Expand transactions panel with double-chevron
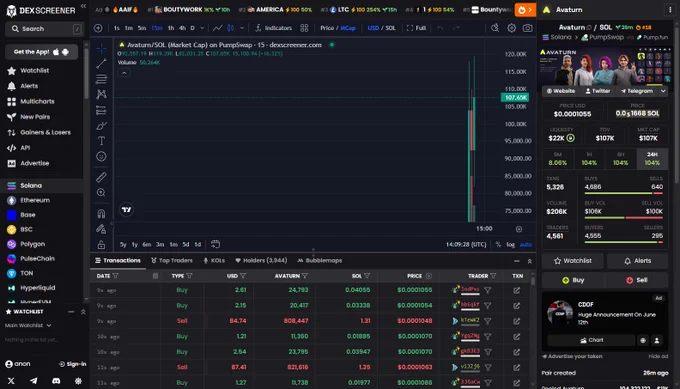This screenshot has height=389, width=680. click(x=530, y=261)
